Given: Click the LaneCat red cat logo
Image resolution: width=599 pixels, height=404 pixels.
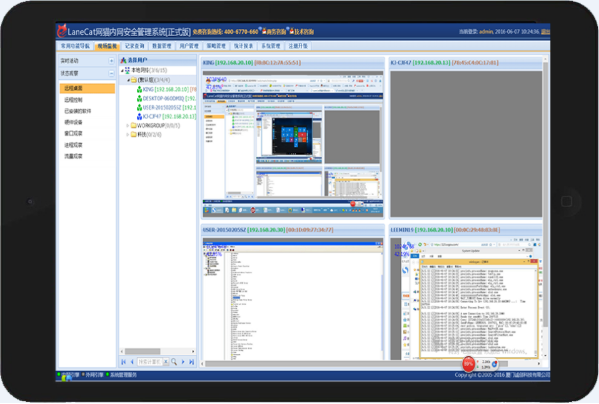Looking at the screenshot, I should click(x=62, y=31).
